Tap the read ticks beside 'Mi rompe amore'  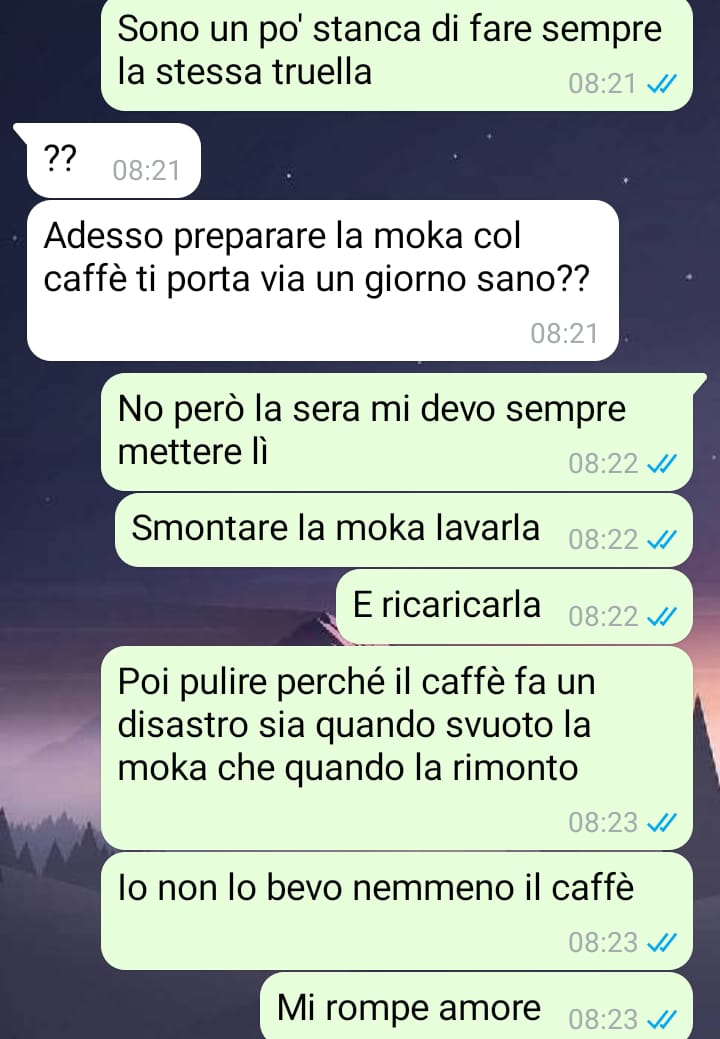tap(661, 1018)
